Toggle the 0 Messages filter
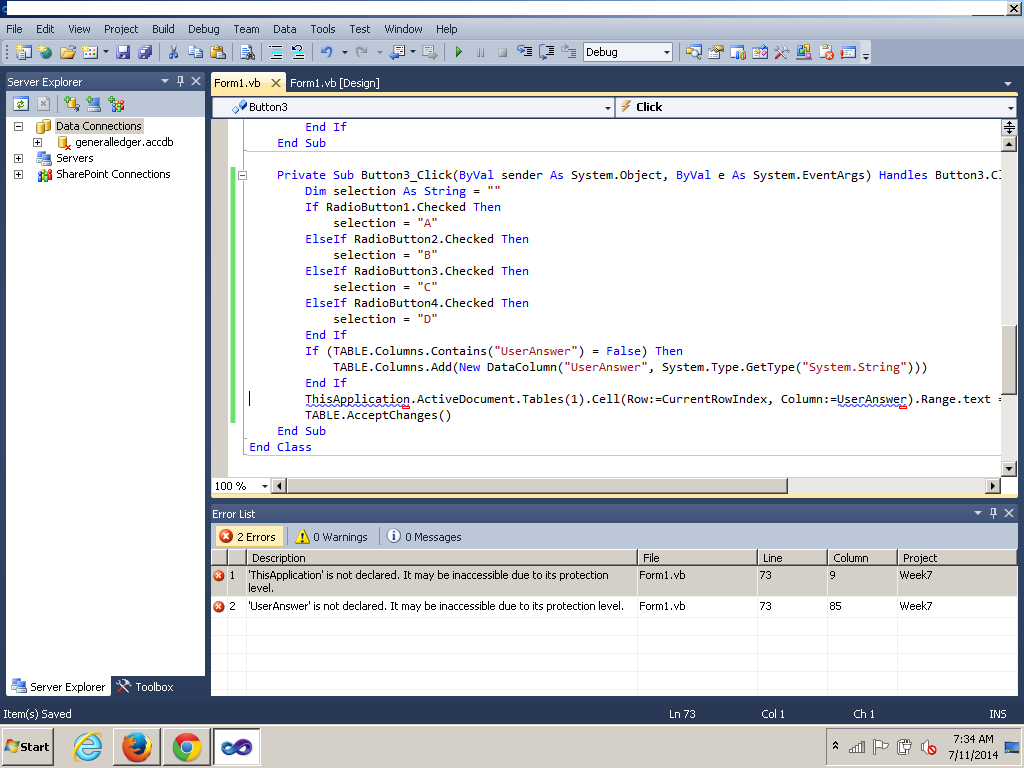The width and height of the screenshot is (1024, 768). [424, 537]
